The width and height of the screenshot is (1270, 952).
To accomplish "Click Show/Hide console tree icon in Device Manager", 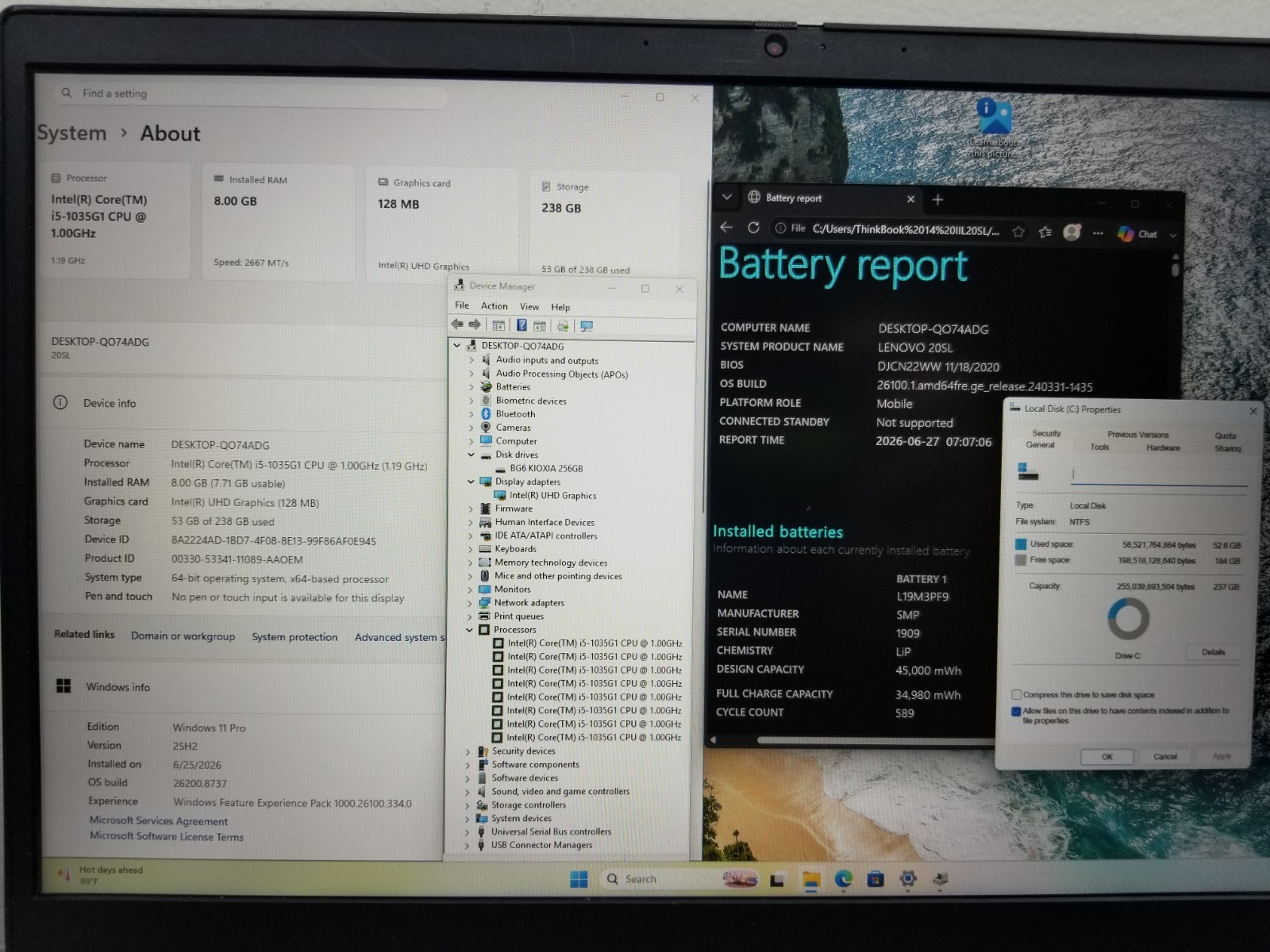I will (x=498, y=325).
